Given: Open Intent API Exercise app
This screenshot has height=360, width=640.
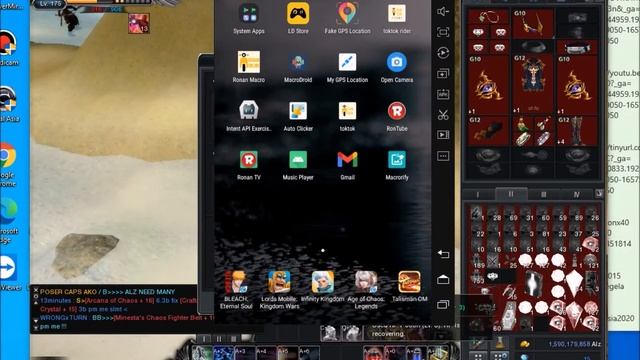Looking at the screenshot, I should click(x=249, y=111).
